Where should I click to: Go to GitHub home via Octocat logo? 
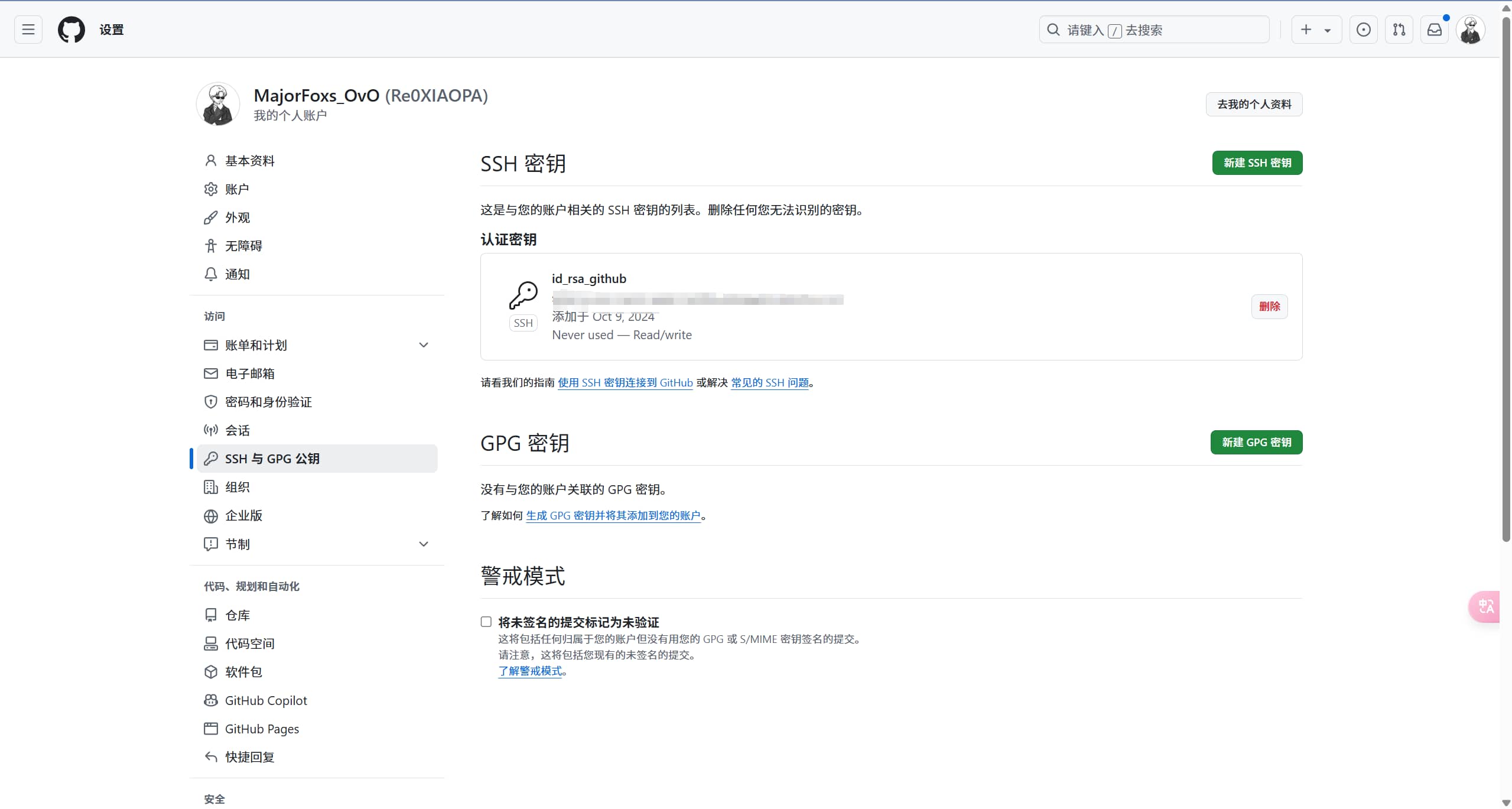[71, 30]
